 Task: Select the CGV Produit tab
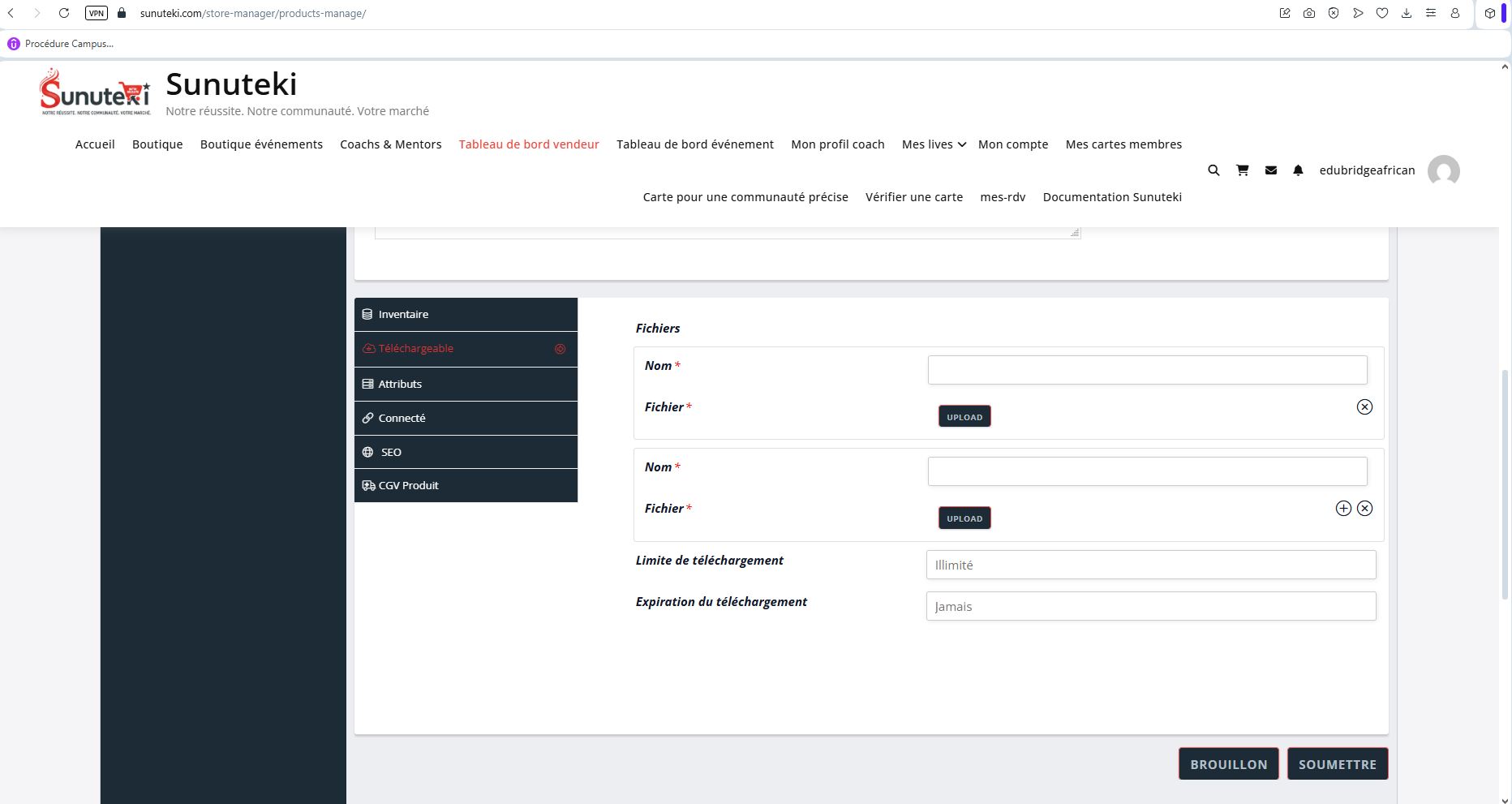coord(466,486)
